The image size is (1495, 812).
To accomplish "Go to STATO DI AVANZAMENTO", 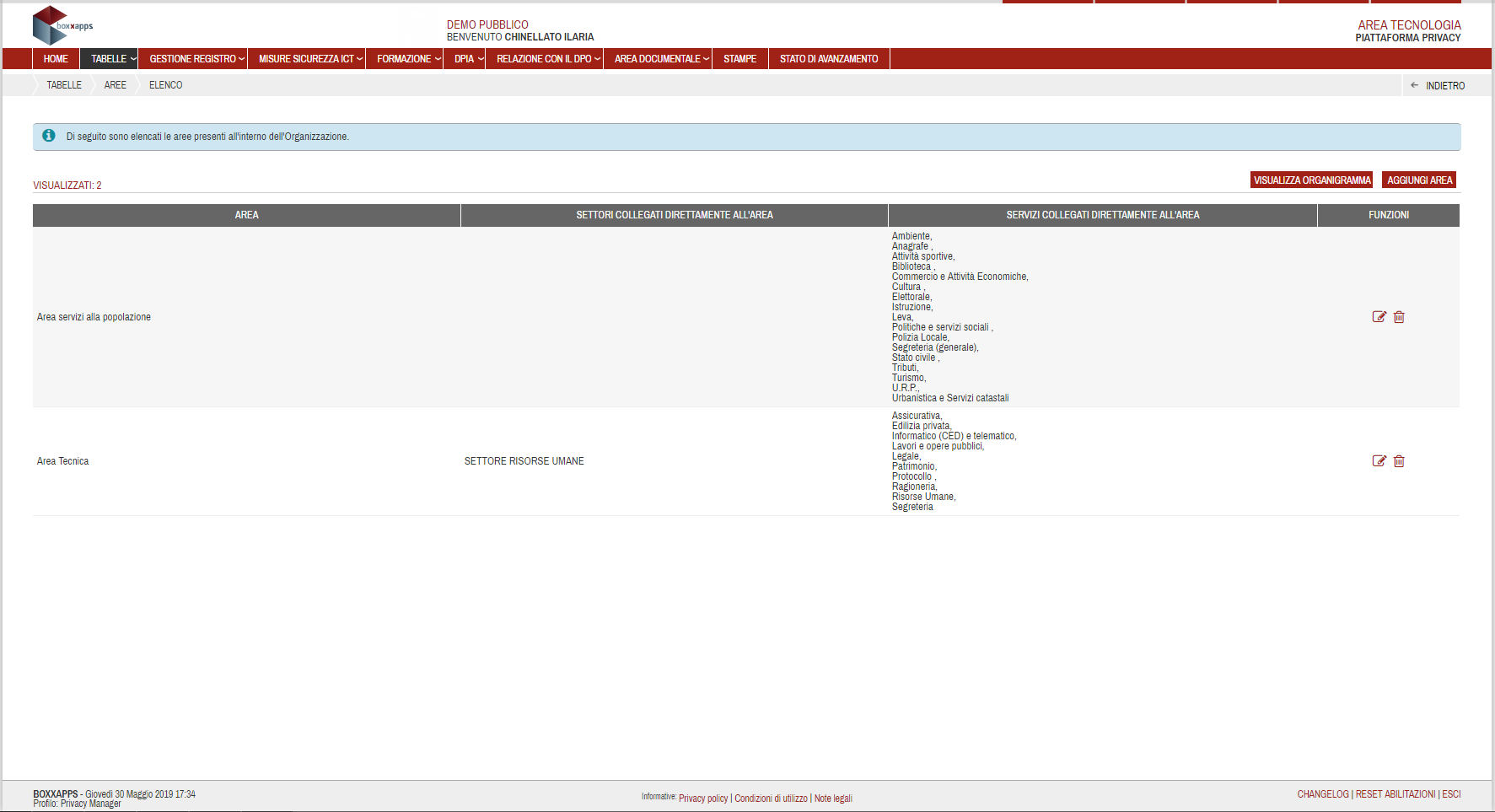I will pos(829,59).
